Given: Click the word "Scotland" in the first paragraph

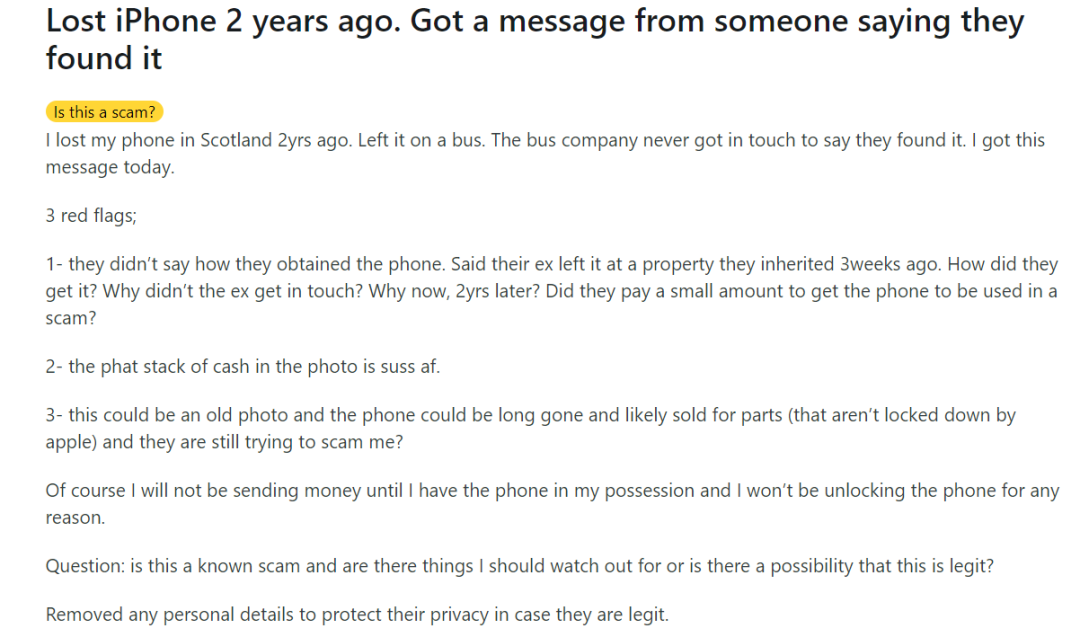Looking at the screenshot, I should [236, 140].
